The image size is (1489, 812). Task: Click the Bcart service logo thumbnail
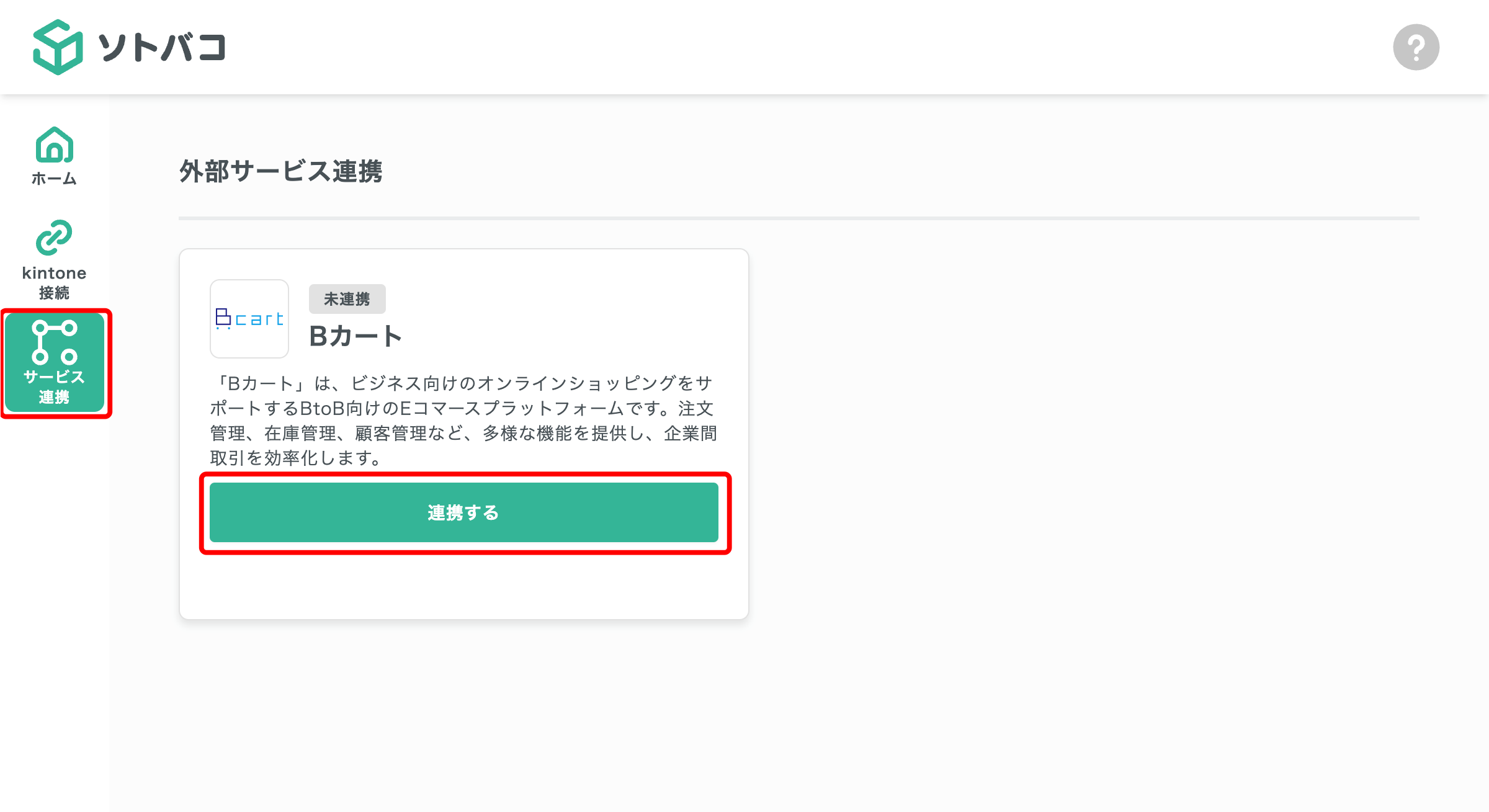point(249,318)
